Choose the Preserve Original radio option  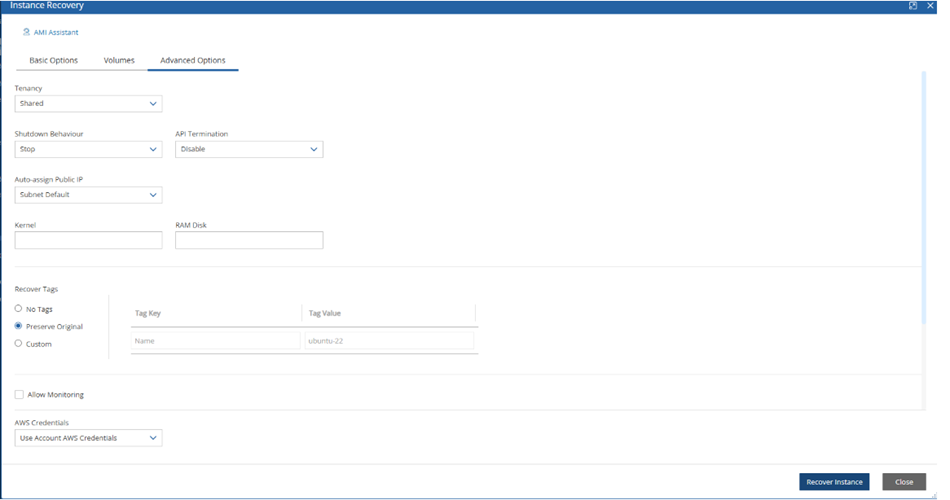19,326
